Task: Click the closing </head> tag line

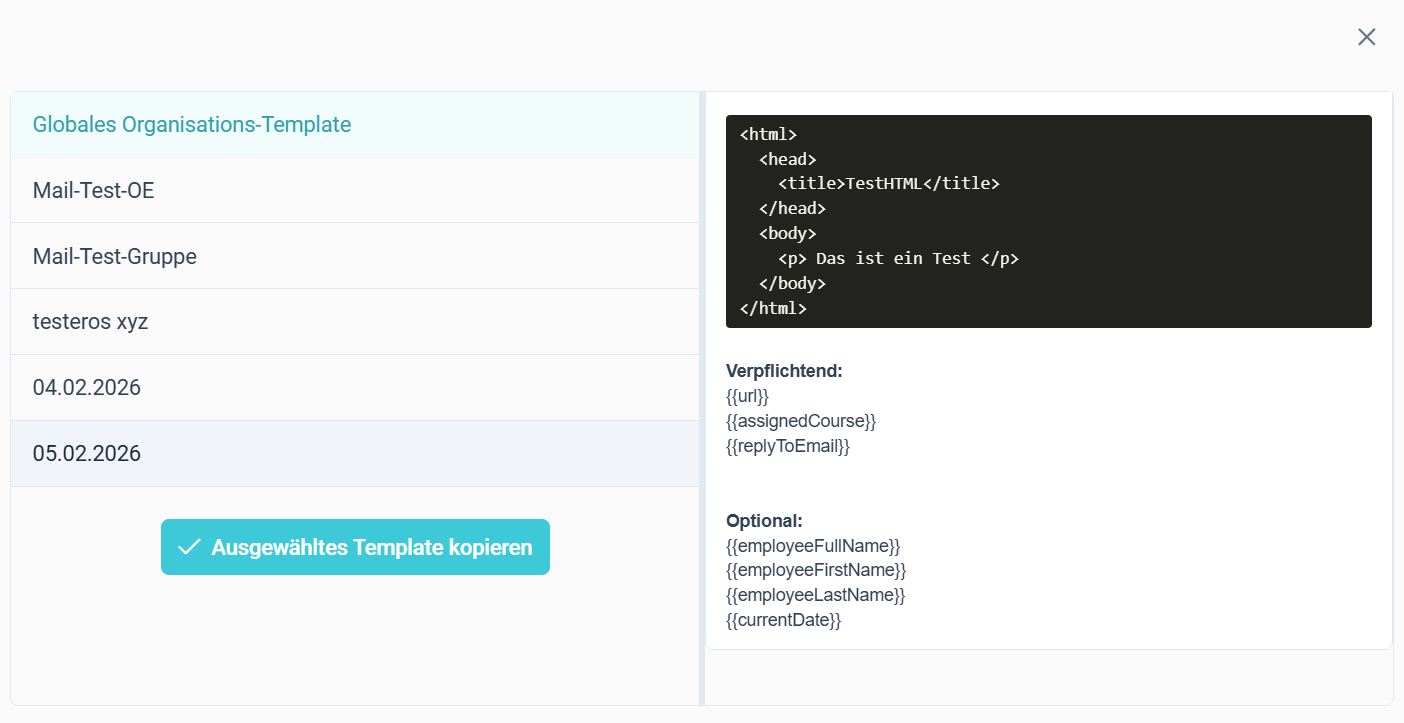Action: click(x=792, y=209)
